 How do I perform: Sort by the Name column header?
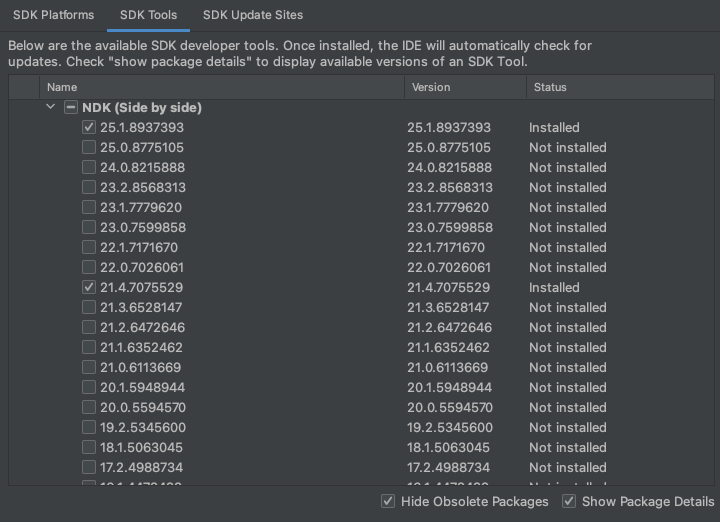62,87
